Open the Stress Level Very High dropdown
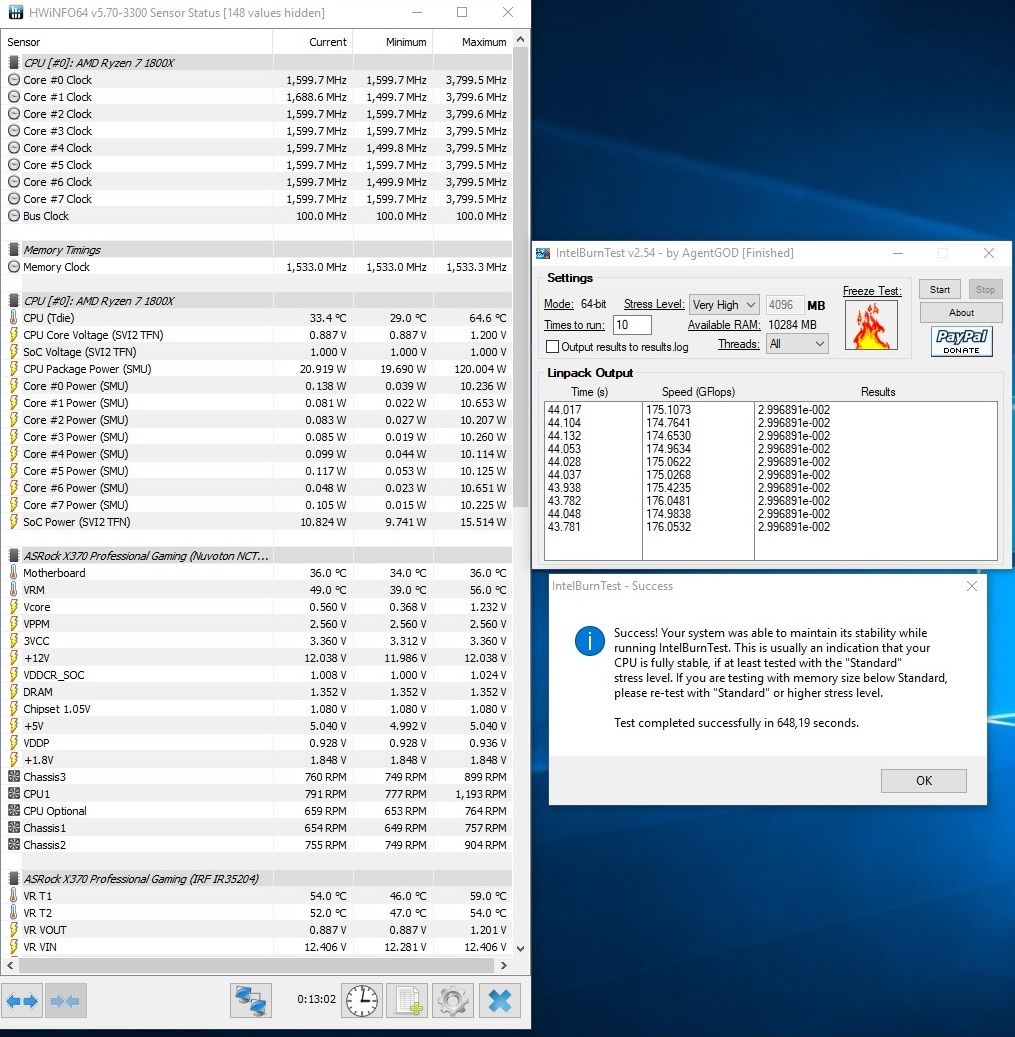 tap(724, 305)
